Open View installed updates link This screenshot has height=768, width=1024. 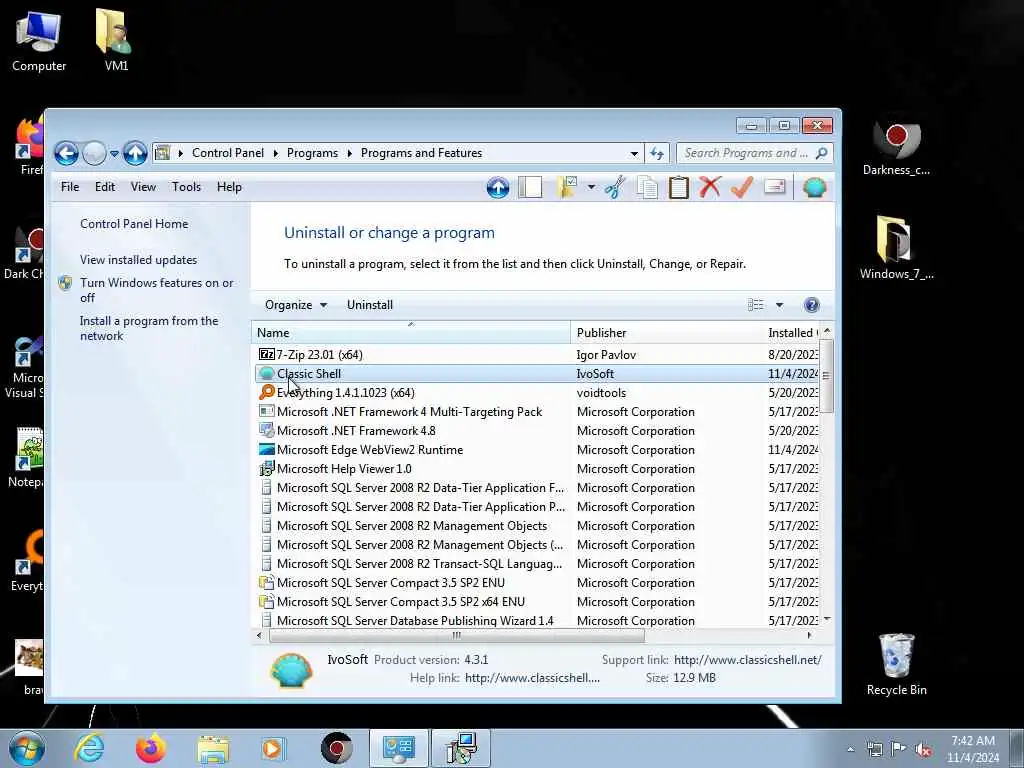click(138, 260)
